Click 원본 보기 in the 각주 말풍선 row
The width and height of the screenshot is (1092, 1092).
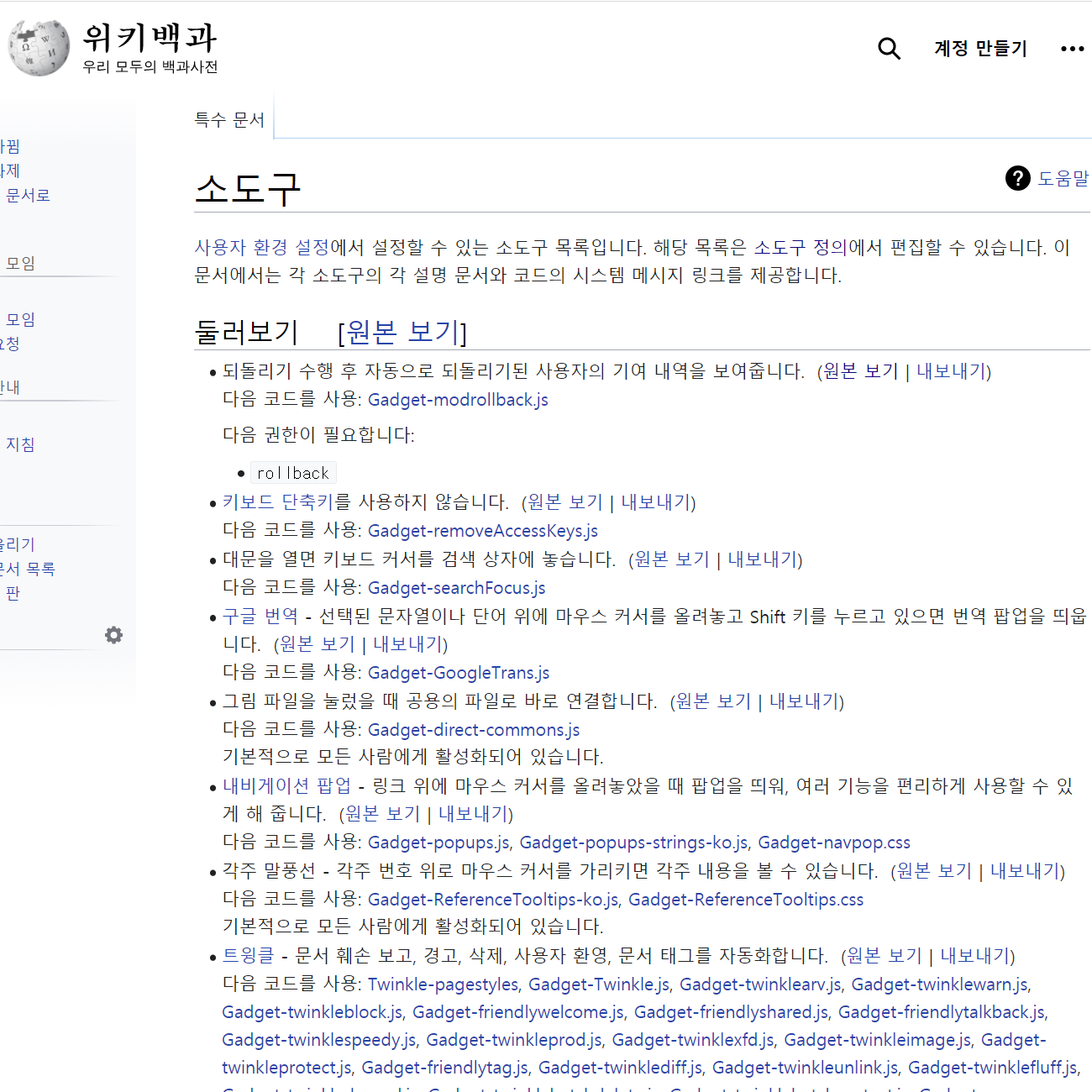click(x=934, y=871)
